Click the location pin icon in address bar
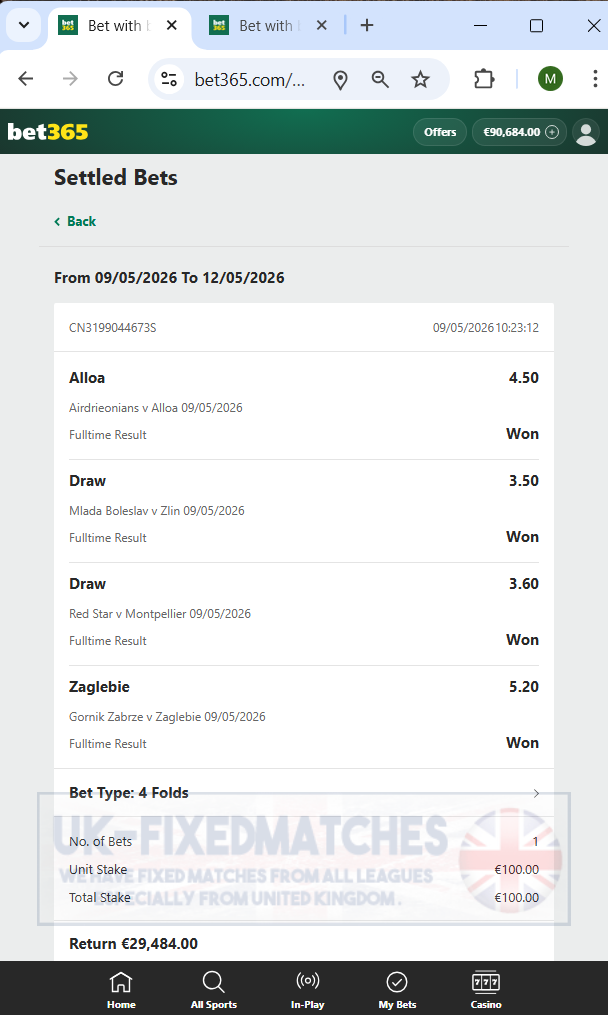The height and width of the screenshot is (1015, 608). (340, 80)
